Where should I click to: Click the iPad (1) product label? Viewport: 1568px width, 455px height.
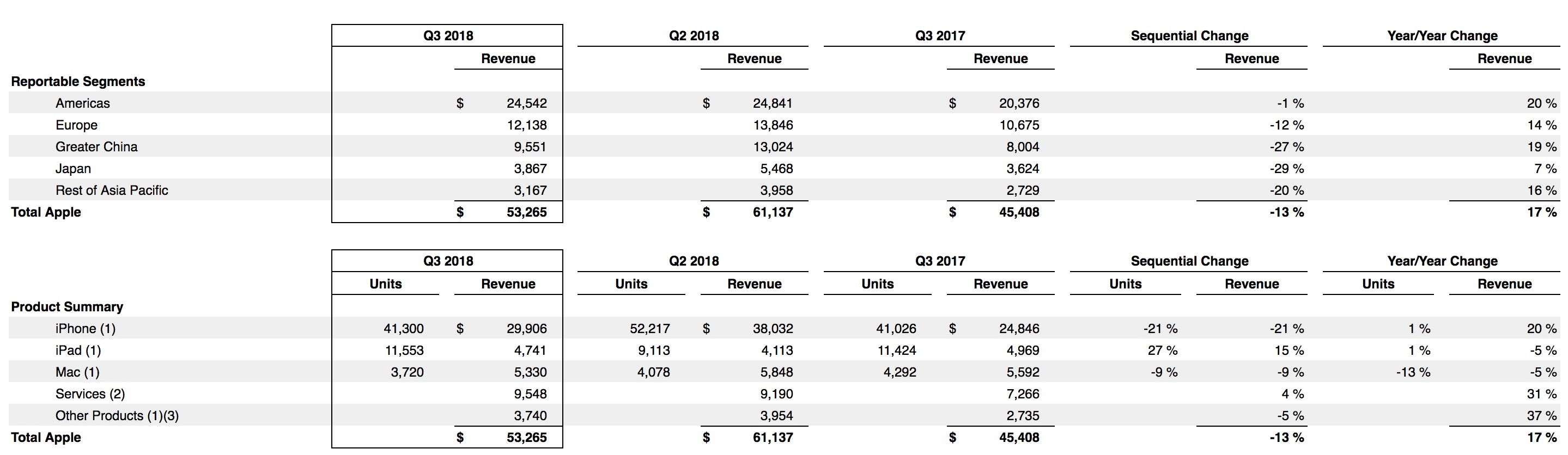[78, 351]
